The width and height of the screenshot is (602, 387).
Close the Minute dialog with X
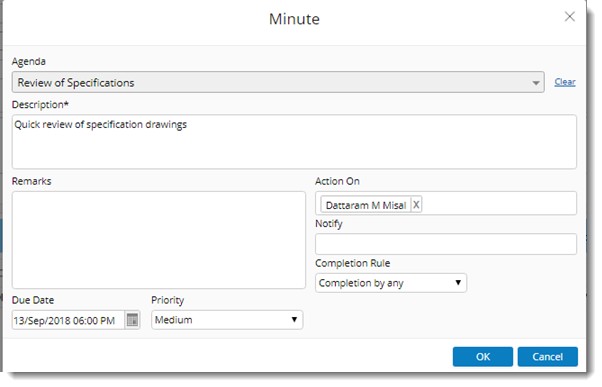[570, 17]
